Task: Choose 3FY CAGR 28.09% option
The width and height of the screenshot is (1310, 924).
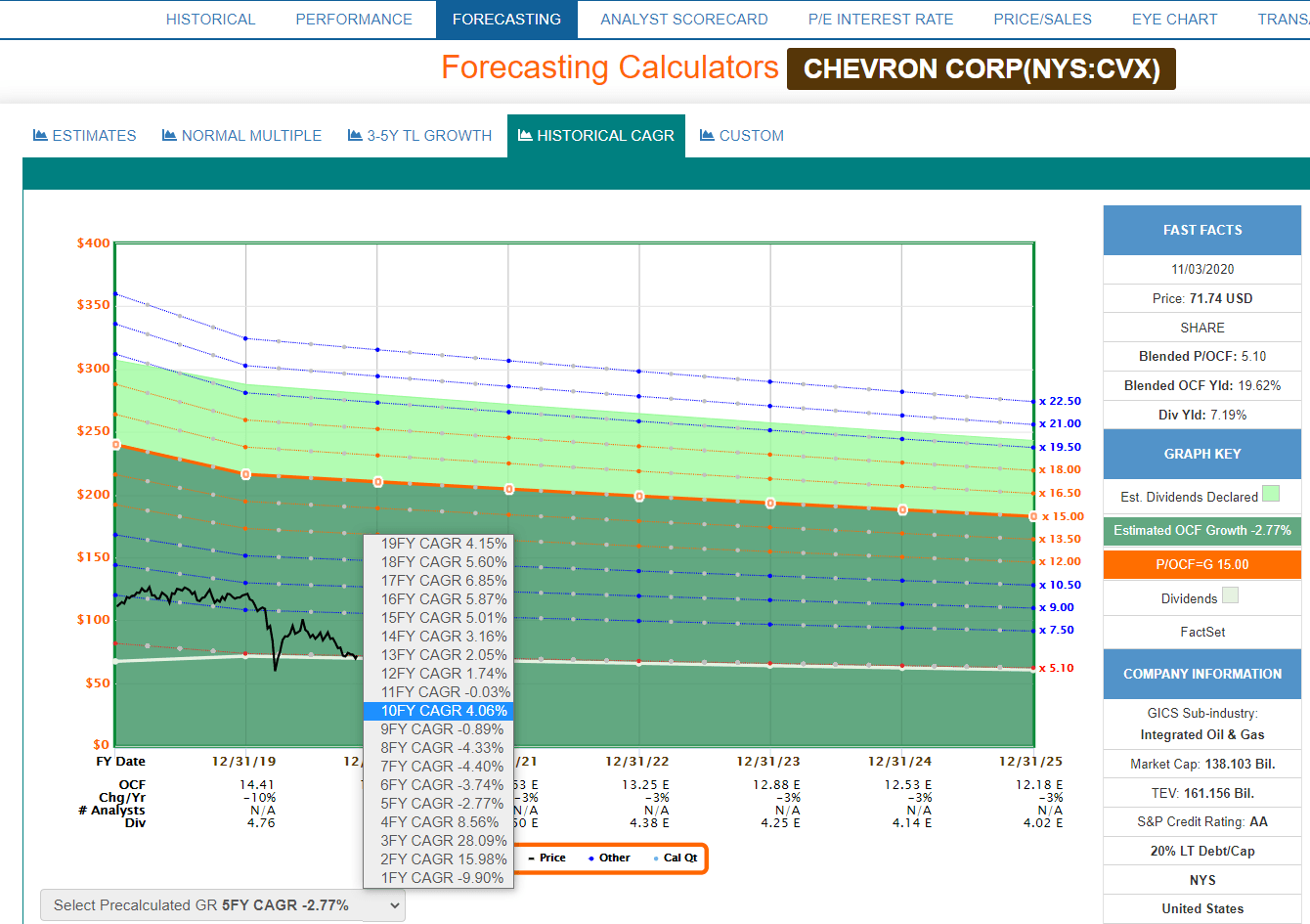Action: coord(438,841)
